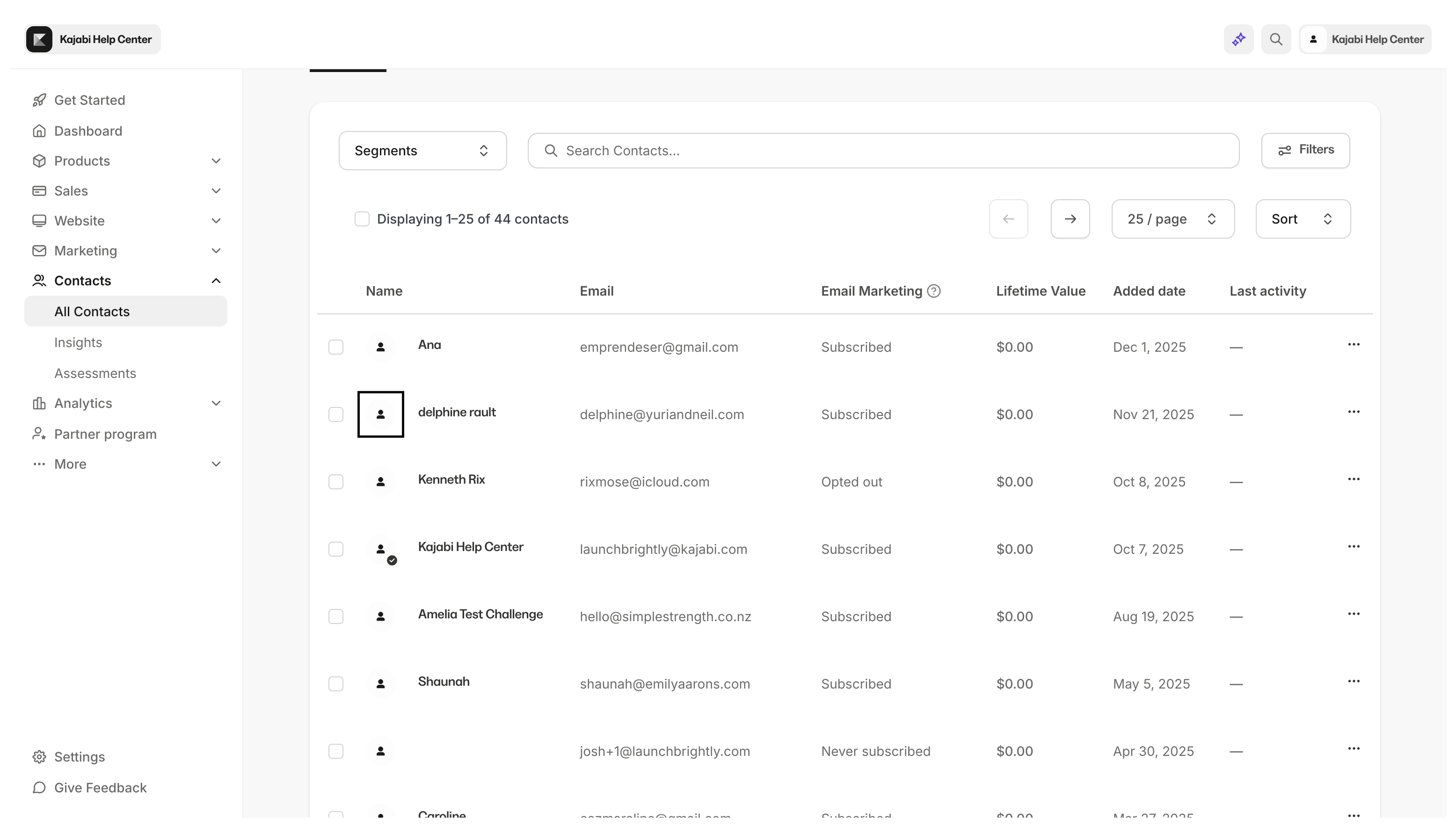
Task: Open the global search magnifier icon
Action: [1276, 39]
